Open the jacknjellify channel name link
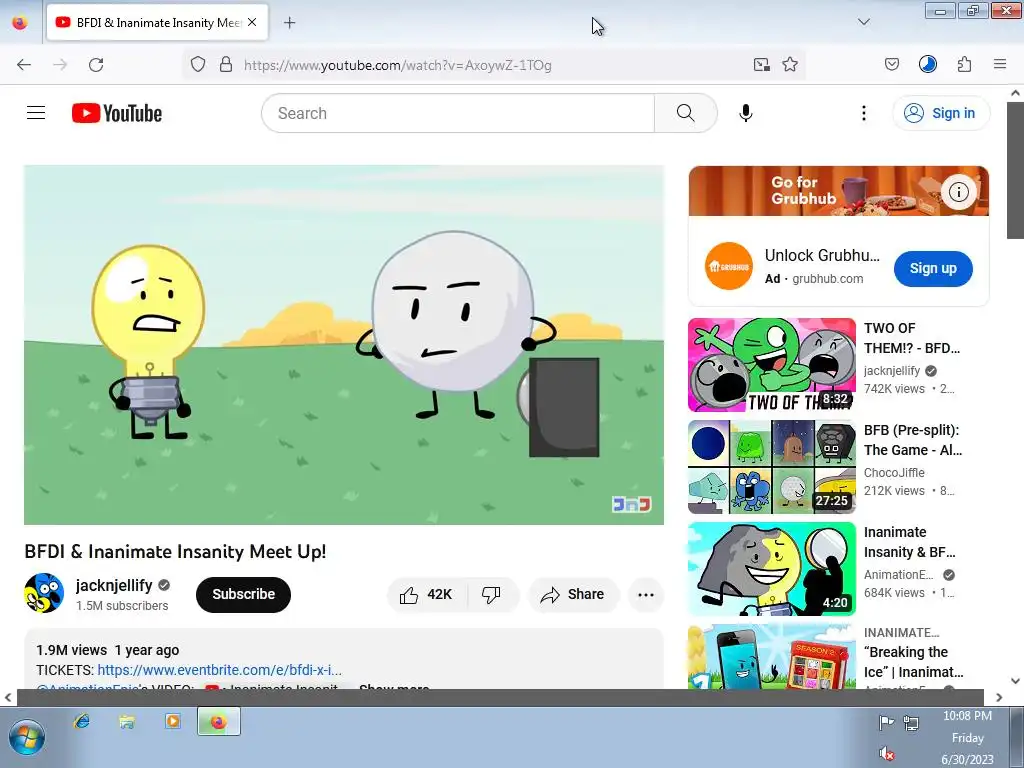Screen dimensions: 1024x768 coord(114,585)
